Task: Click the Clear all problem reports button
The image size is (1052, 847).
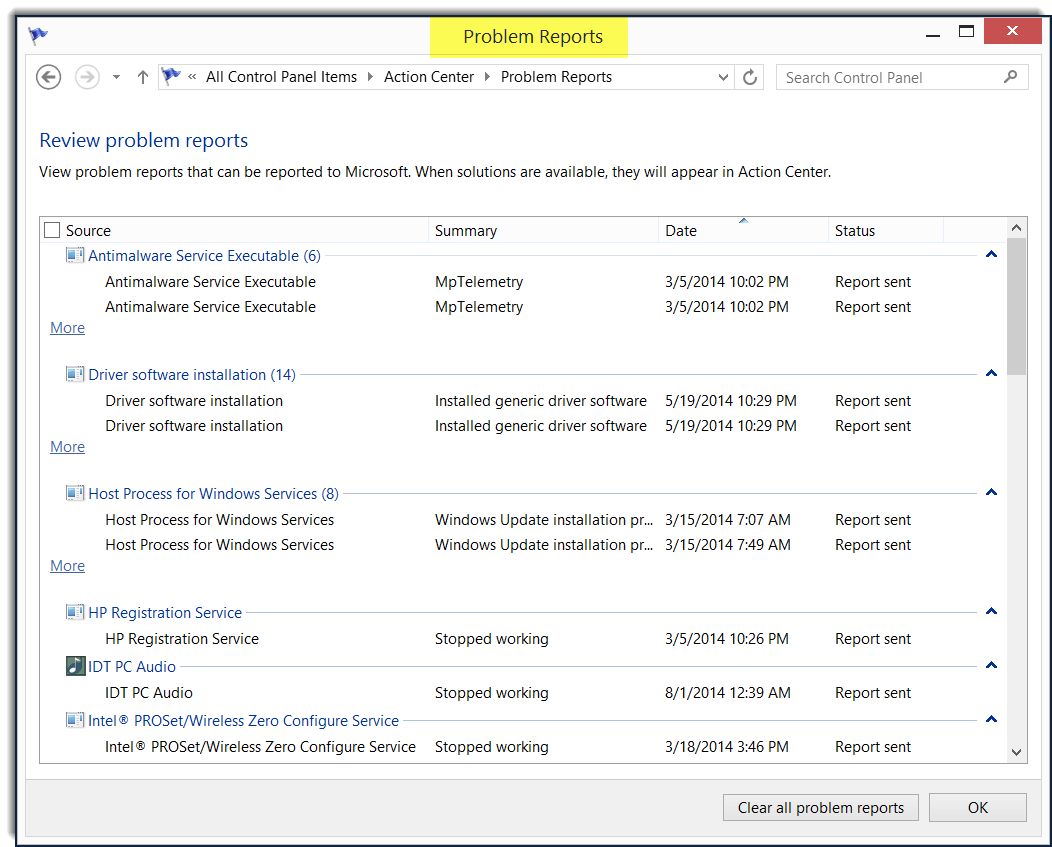Action: tap(820, 808)
